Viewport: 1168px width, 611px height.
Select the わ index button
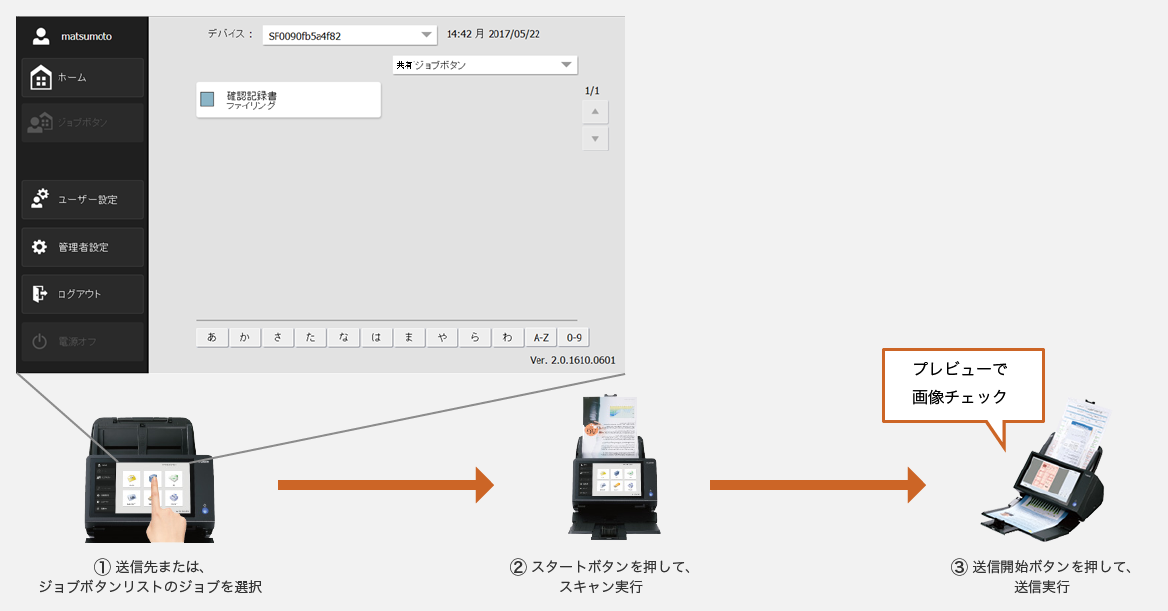508,337
